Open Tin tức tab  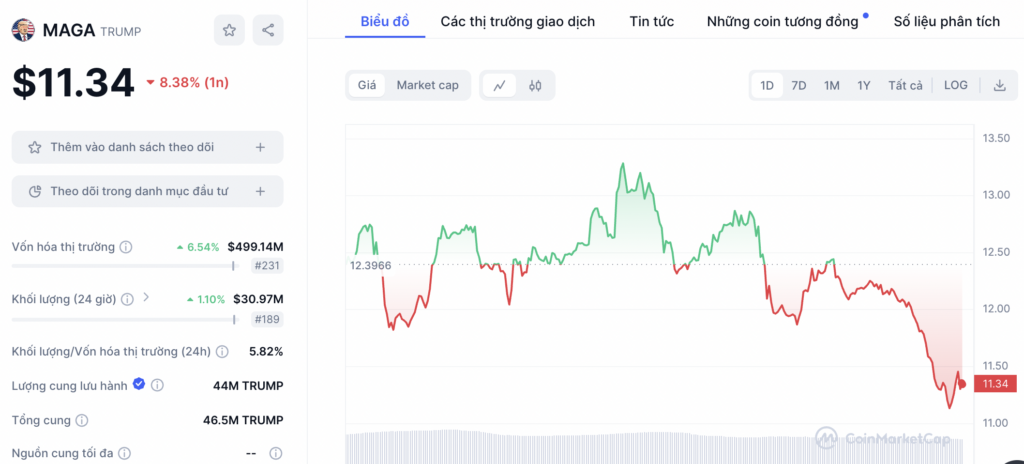[x=652, y=22]
